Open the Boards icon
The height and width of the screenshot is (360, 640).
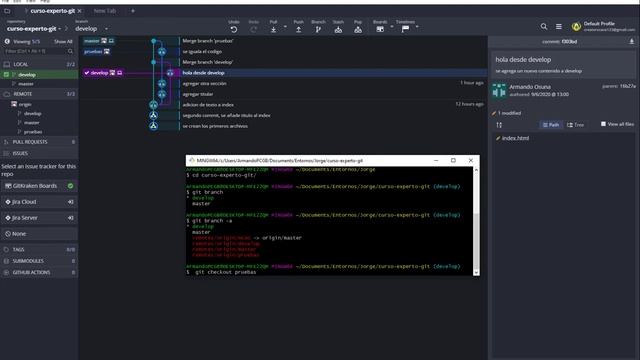(380, 29)
